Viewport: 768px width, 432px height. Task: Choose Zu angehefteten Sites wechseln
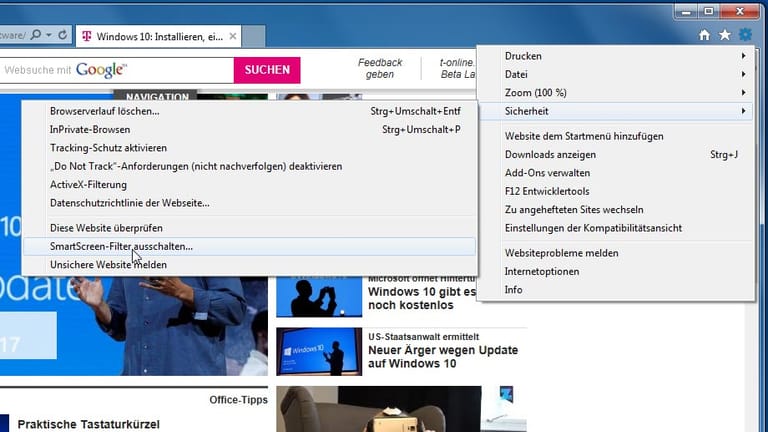point(617,210)
